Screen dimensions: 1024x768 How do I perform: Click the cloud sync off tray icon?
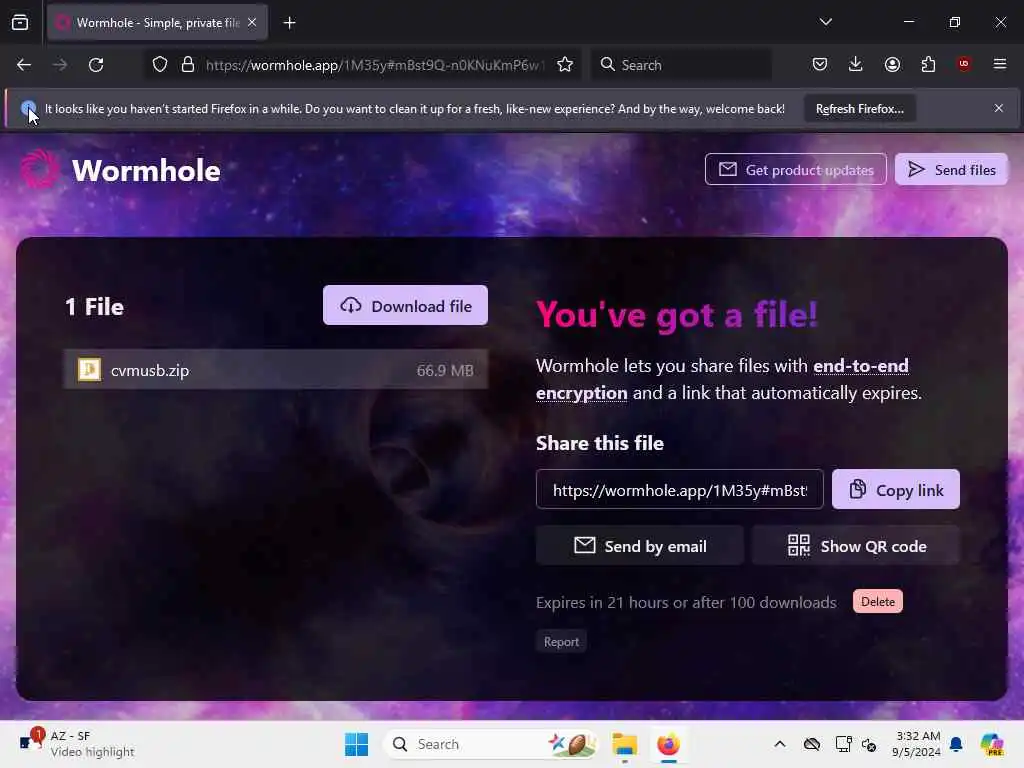coord(812,744)
